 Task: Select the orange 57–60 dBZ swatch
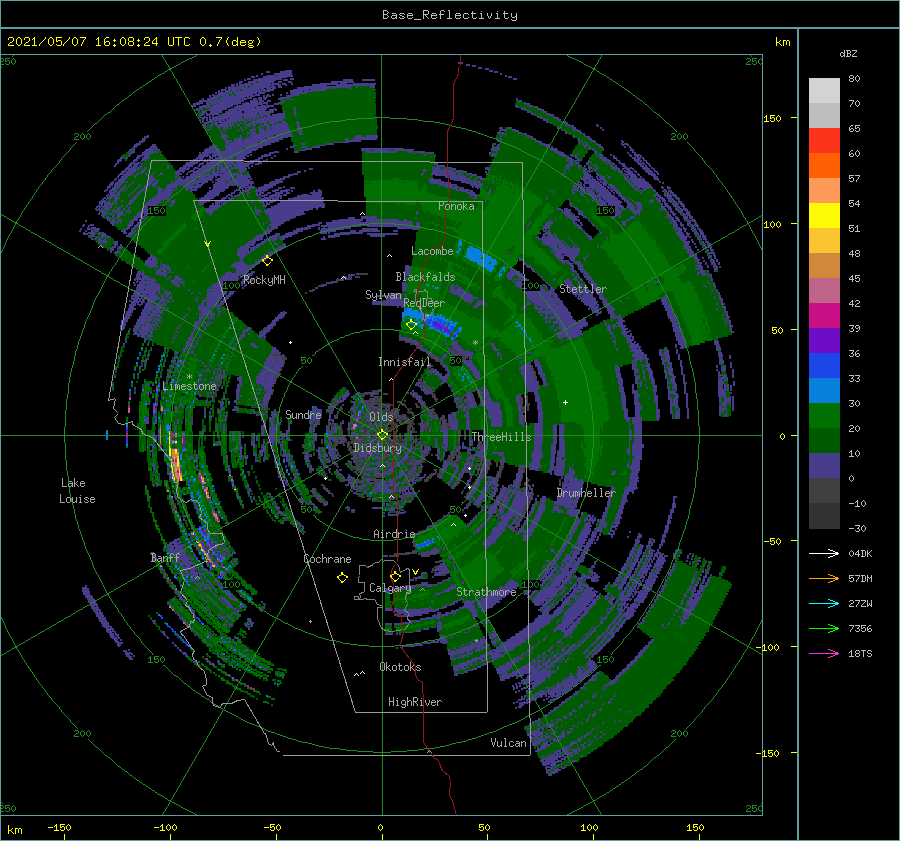(824, 166)
